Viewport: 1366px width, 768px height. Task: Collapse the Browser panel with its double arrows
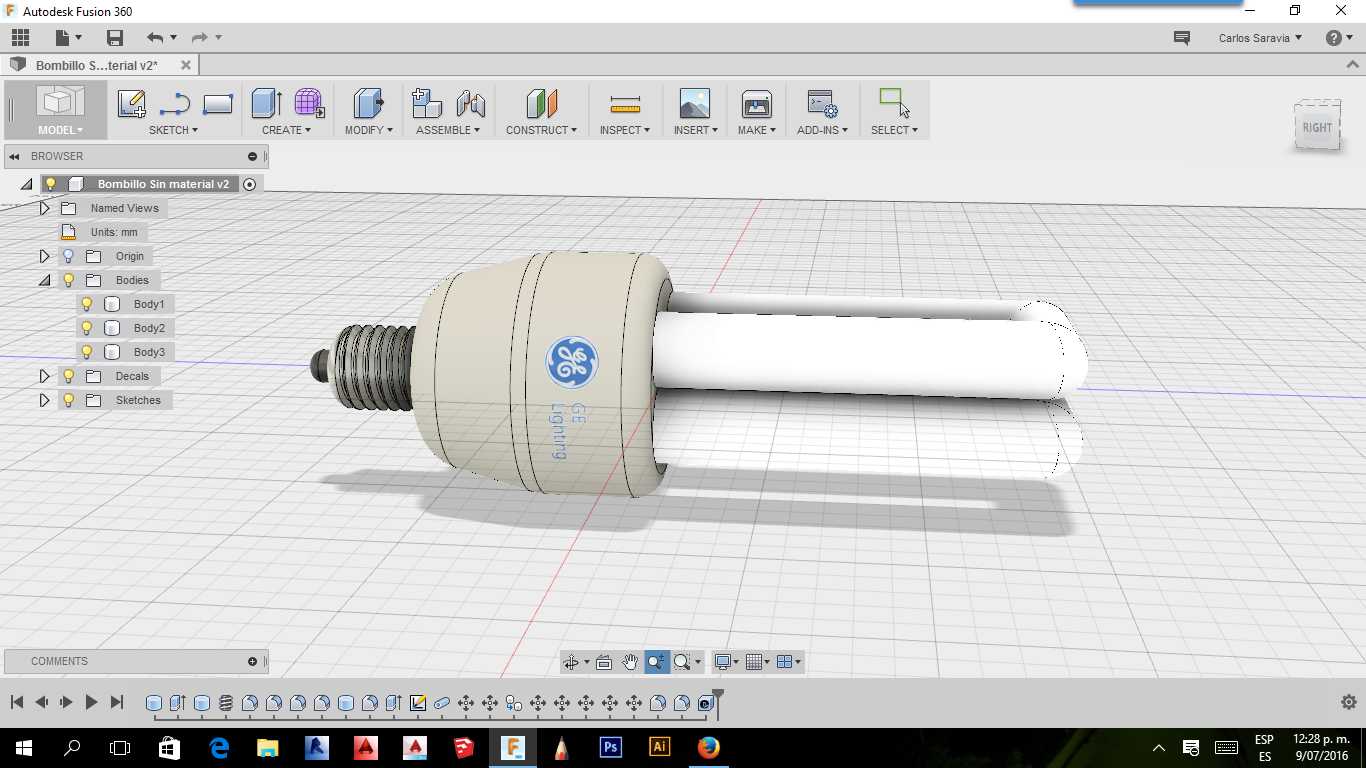[15, 156]
